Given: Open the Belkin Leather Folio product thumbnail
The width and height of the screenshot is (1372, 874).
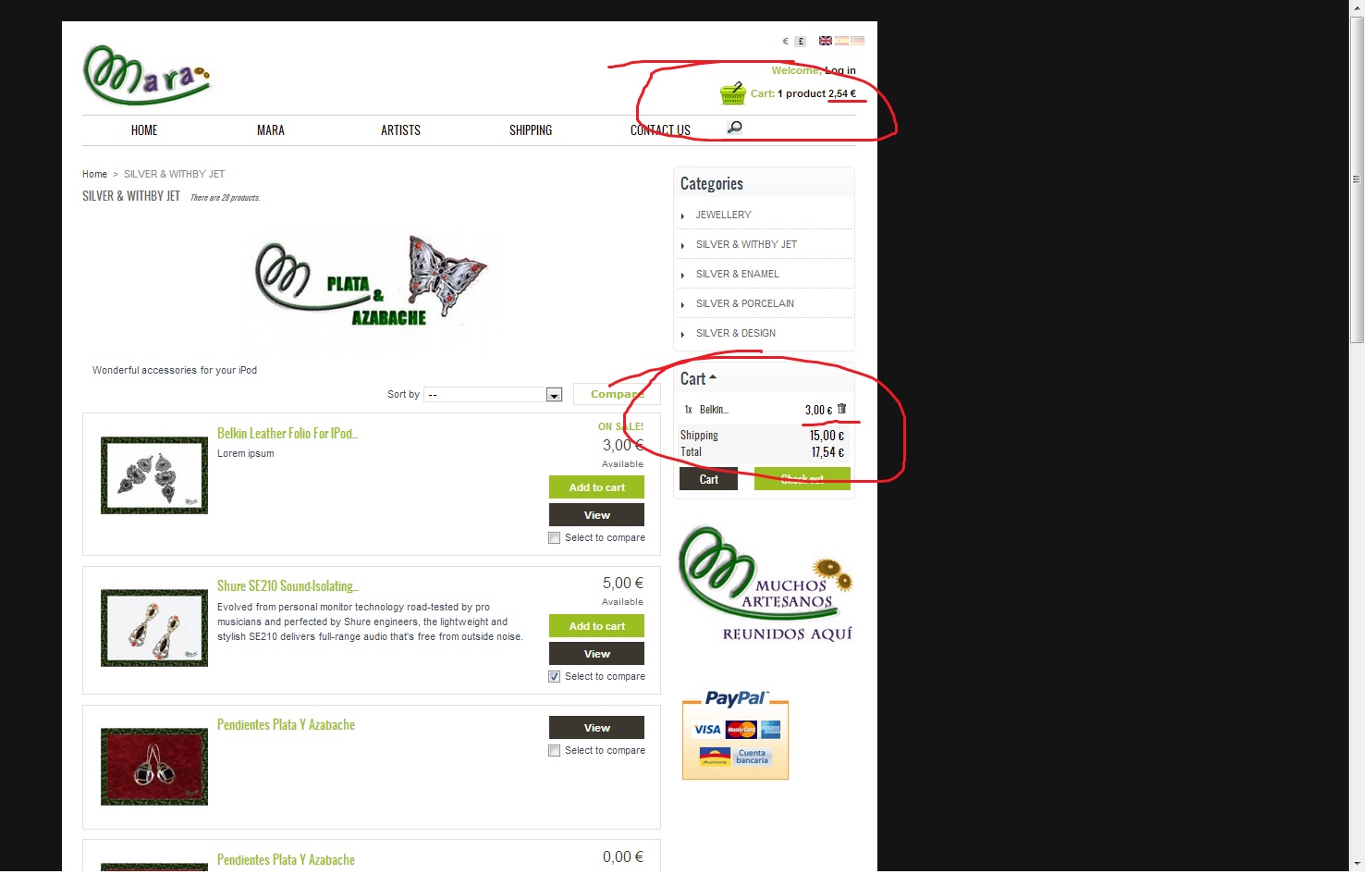Looking at the screenshot, I should coord(154,475).
